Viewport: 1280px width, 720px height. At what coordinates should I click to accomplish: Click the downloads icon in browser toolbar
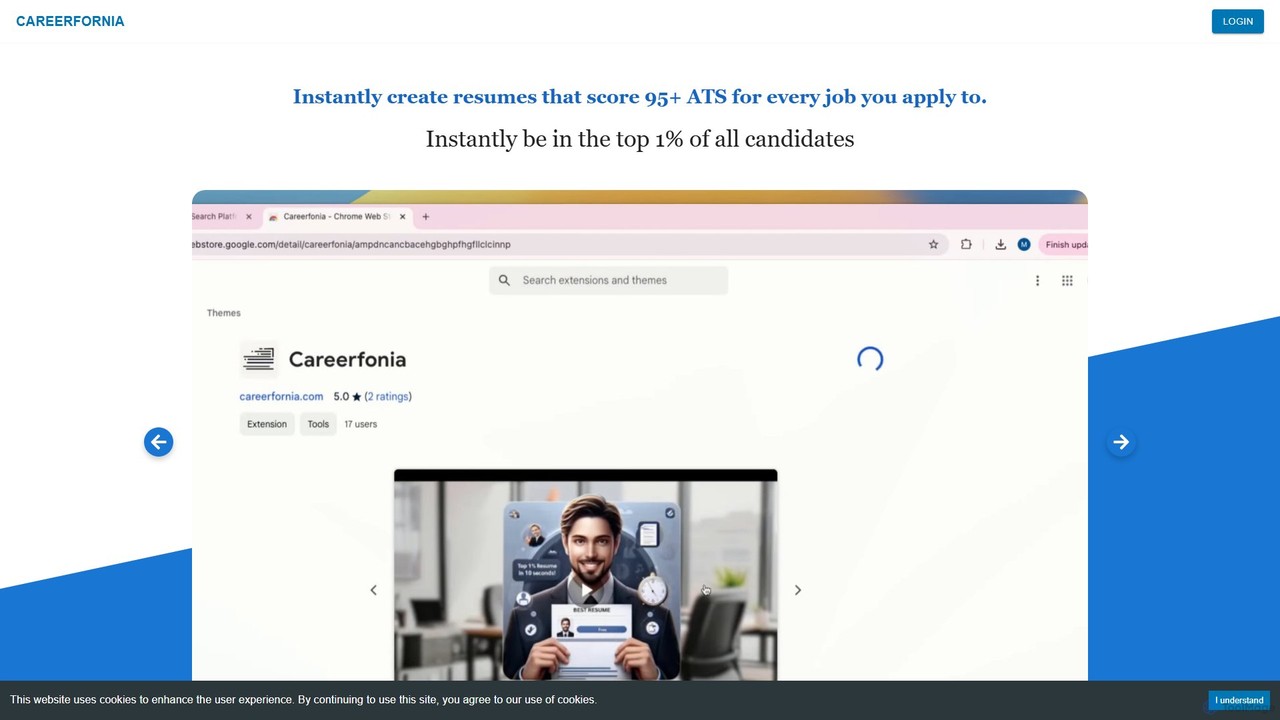pos(1000,244)
